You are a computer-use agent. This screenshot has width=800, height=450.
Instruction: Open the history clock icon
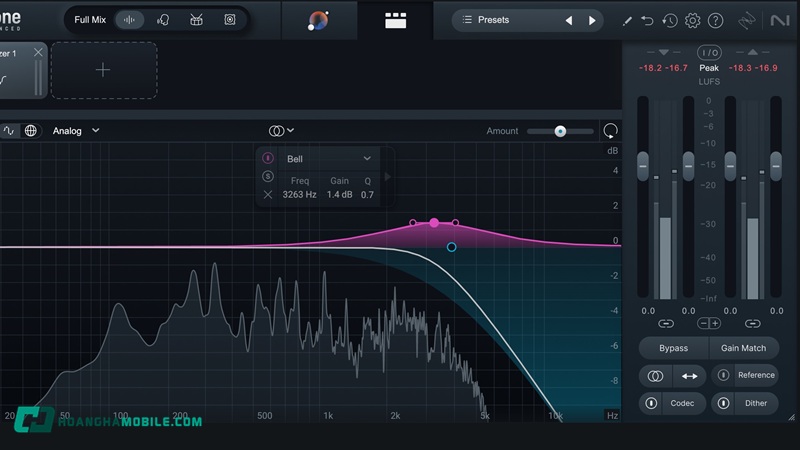point(669,20)
